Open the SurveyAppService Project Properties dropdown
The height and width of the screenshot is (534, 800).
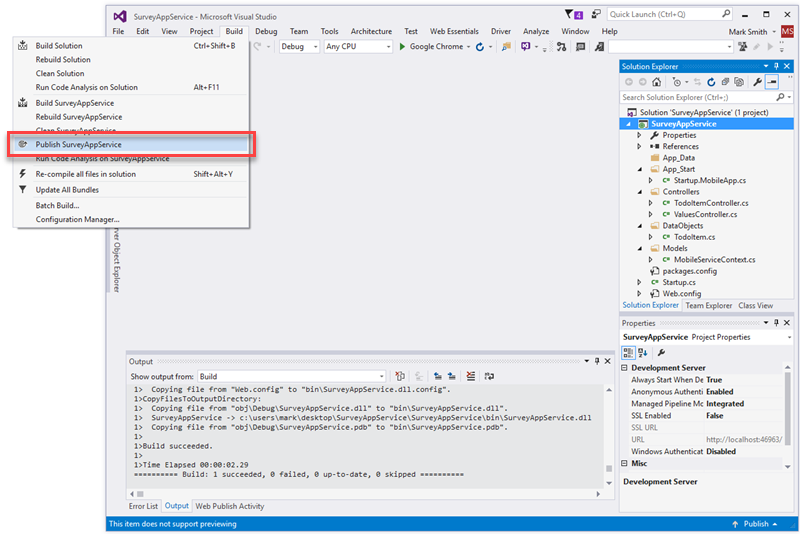[789, 337]
